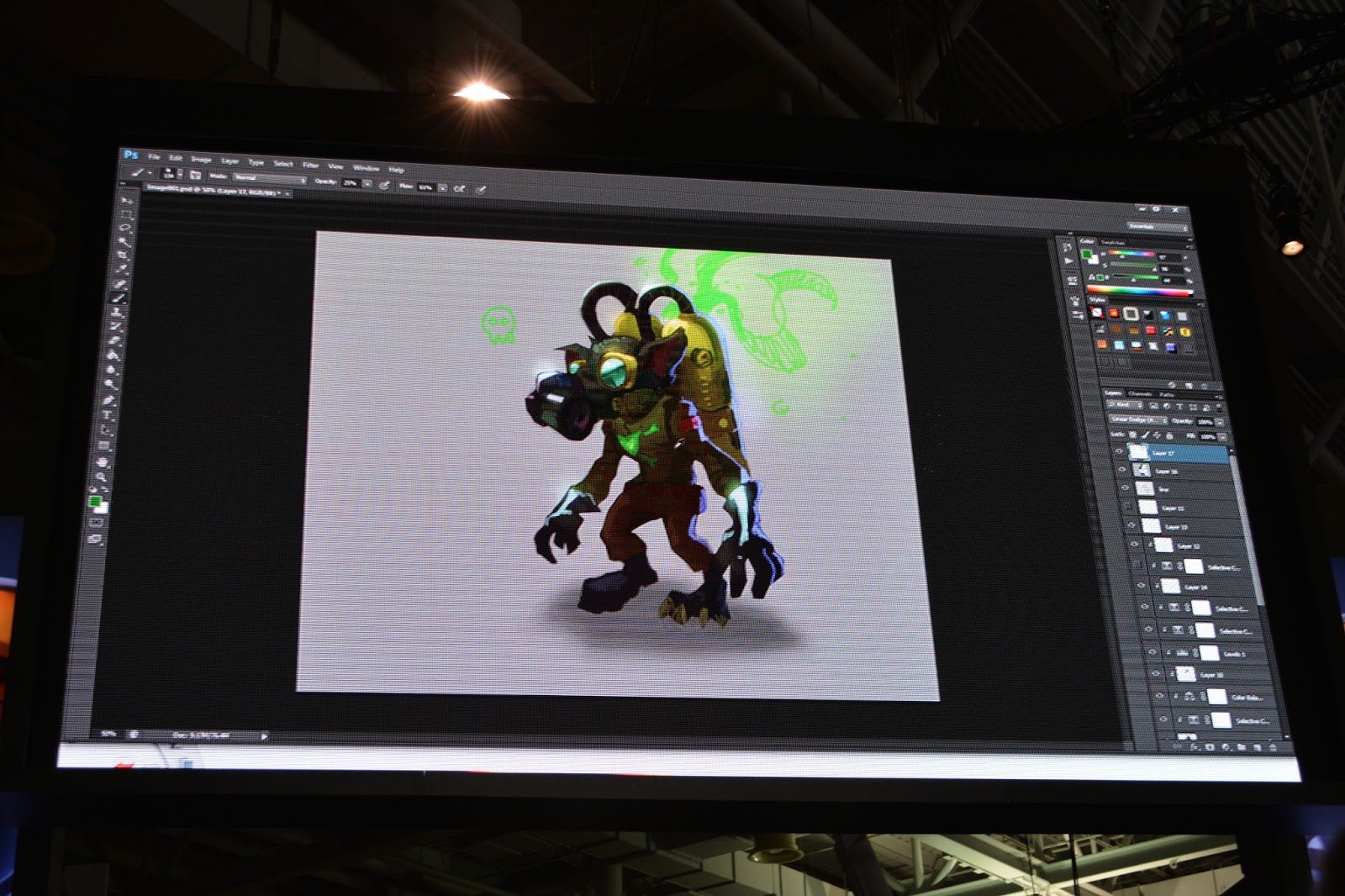Toggle visibility of Layer 12
The width and height of the screenshot is (1345, 896).
pyautogui.click(x=1134, y=544)
